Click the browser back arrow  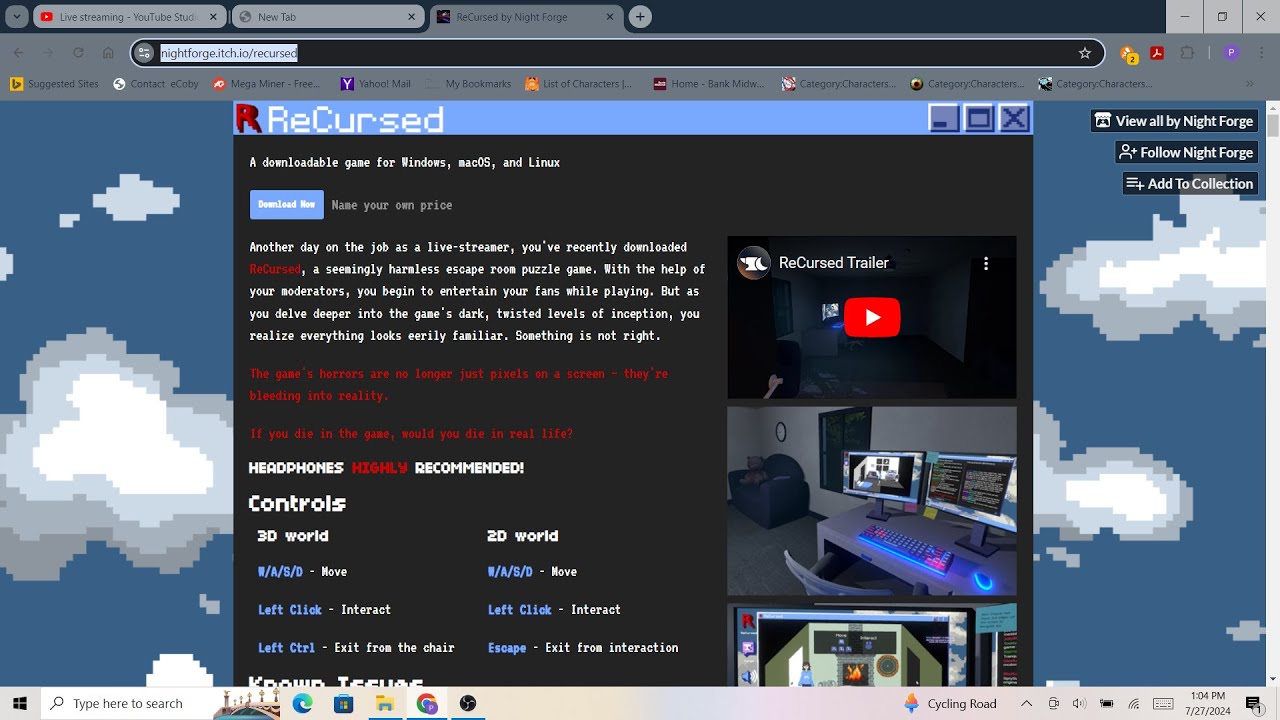18,53
